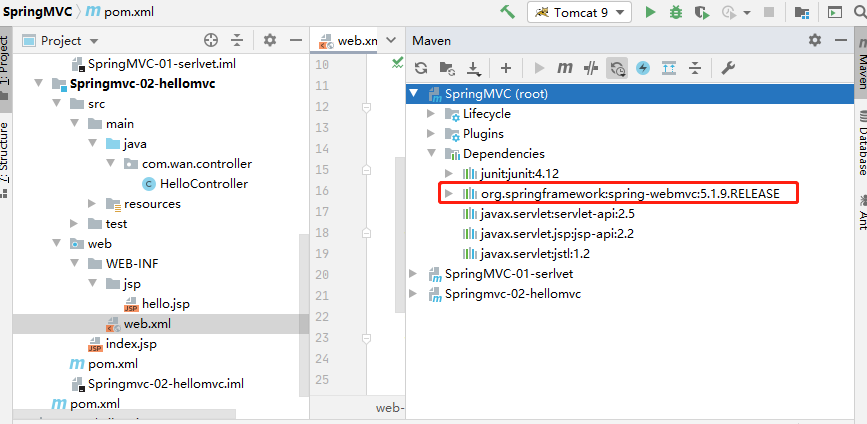Screen dimensions: 867x424
Task: Expand the Plugins node in the Maven panel
Action: coord(431,134)
